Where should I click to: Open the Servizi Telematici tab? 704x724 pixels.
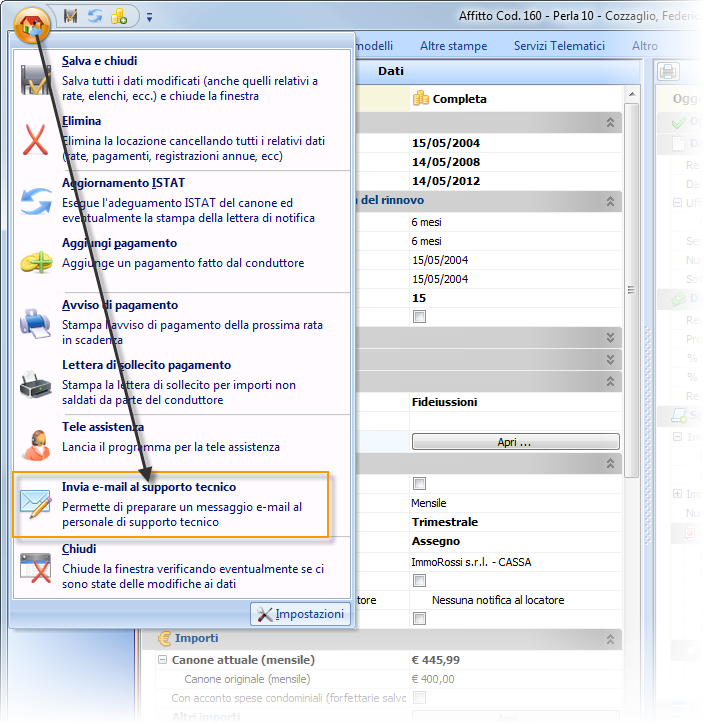(559, 46)
